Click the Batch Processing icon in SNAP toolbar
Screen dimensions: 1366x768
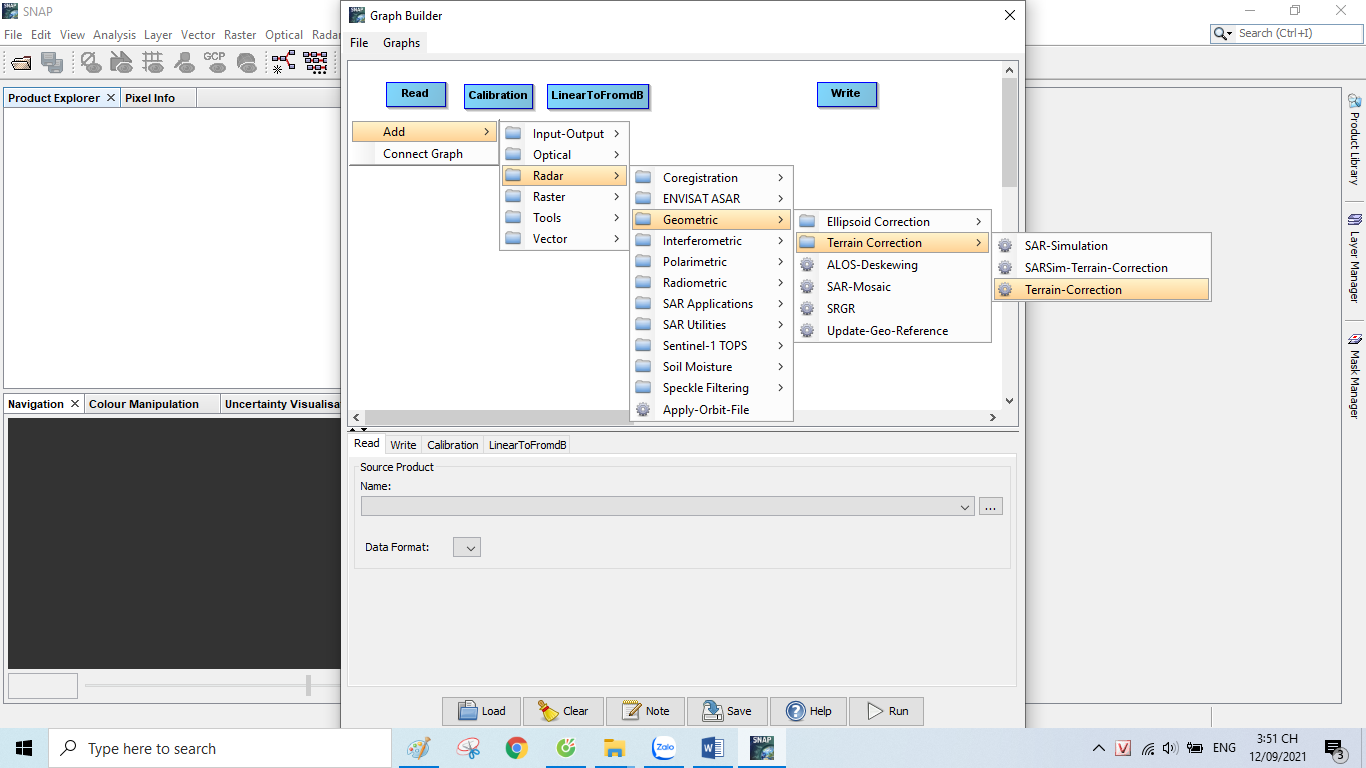point(315,62)
